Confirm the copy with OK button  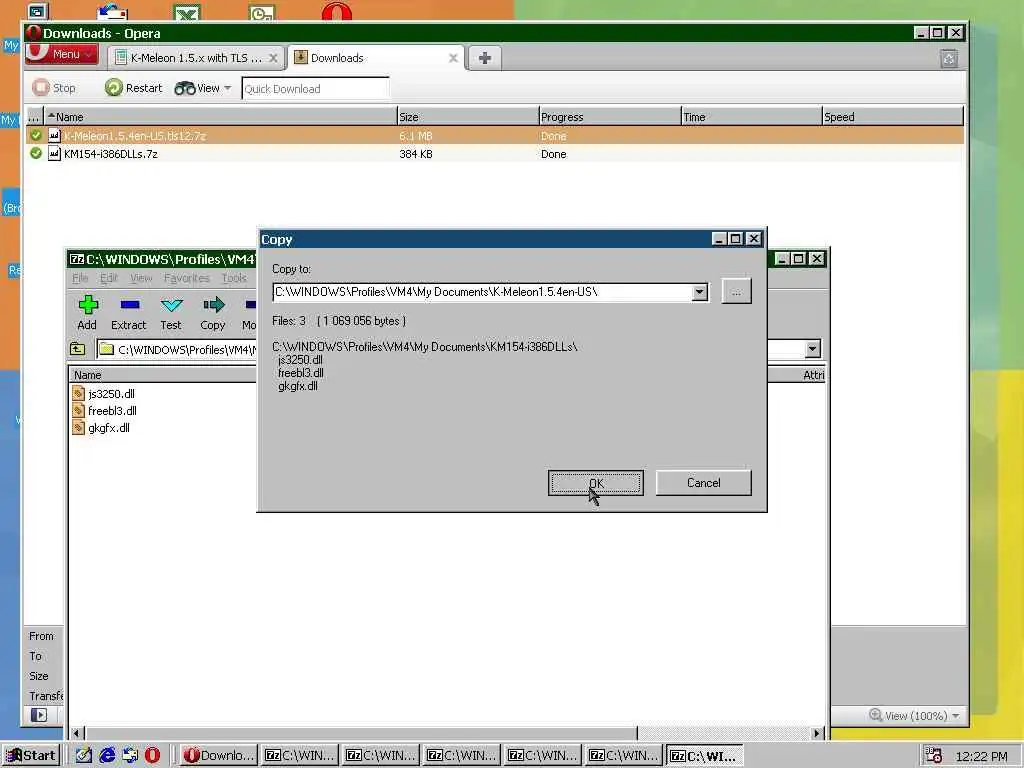coord(596,483)
